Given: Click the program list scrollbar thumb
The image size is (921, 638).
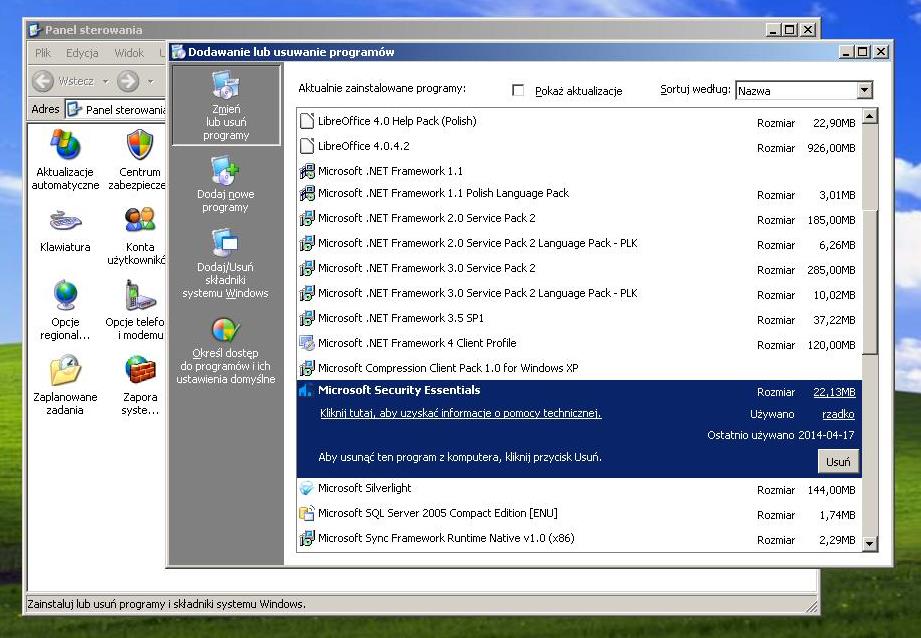Looking at the screenshot, I should coord(870,282).
